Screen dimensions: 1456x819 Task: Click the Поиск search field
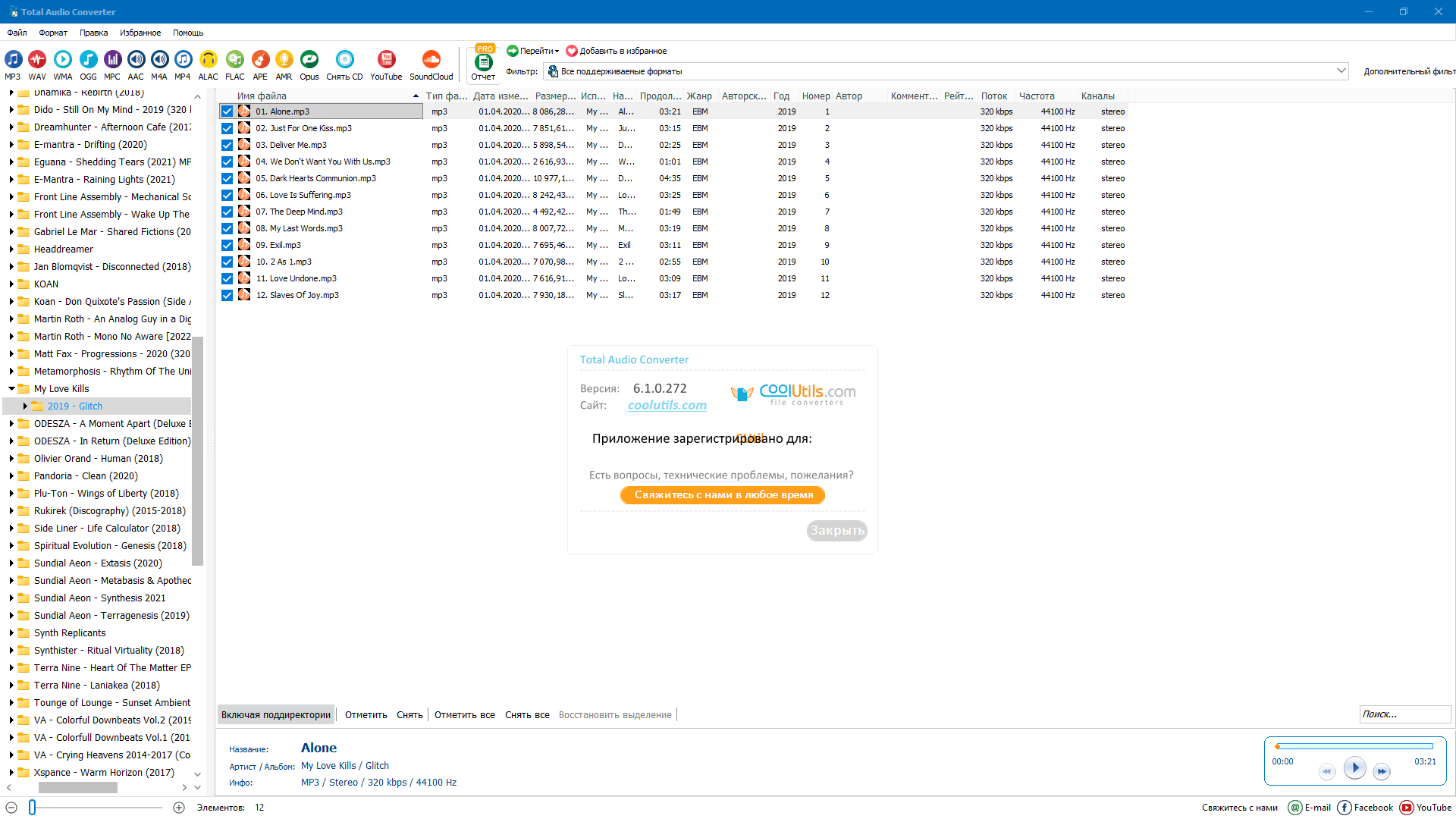coord(1404,714)
